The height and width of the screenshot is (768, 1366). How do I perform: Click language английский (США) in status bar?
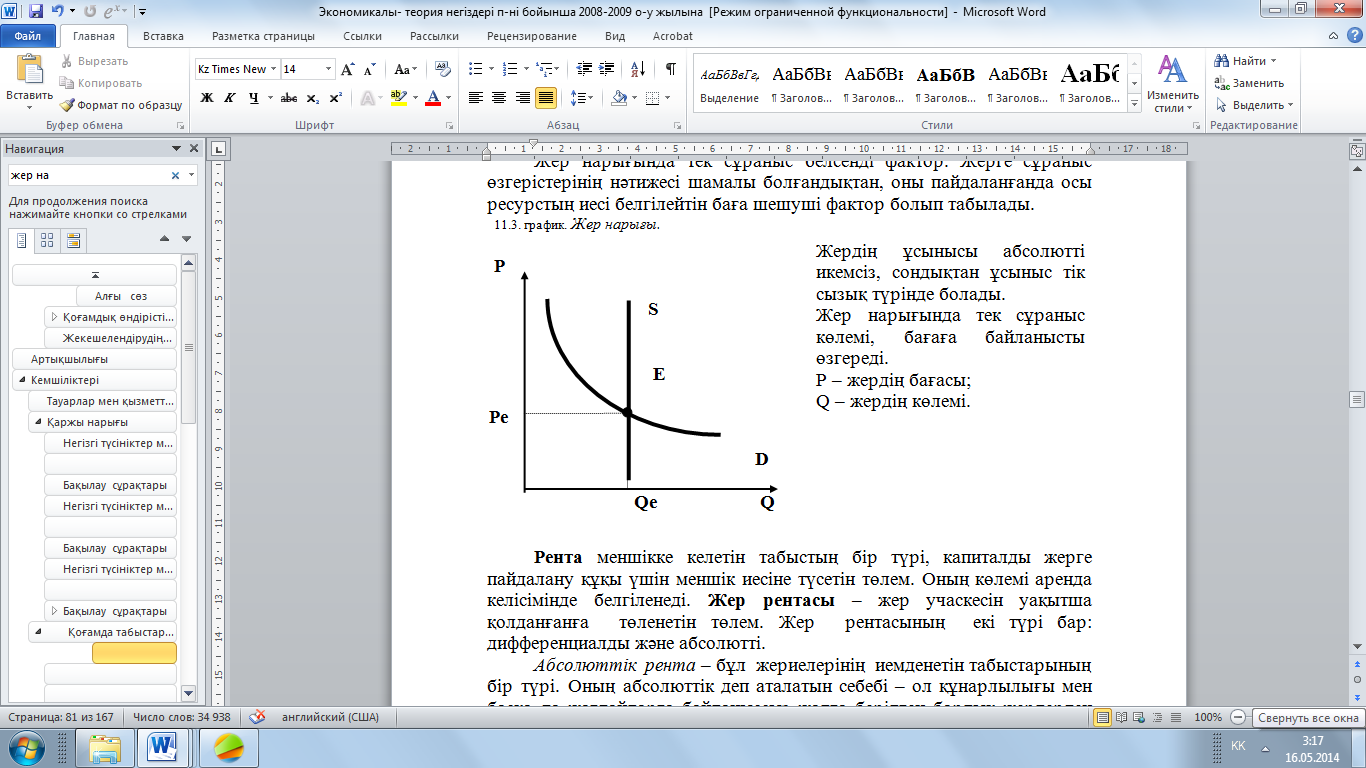(x=330, y=717)
